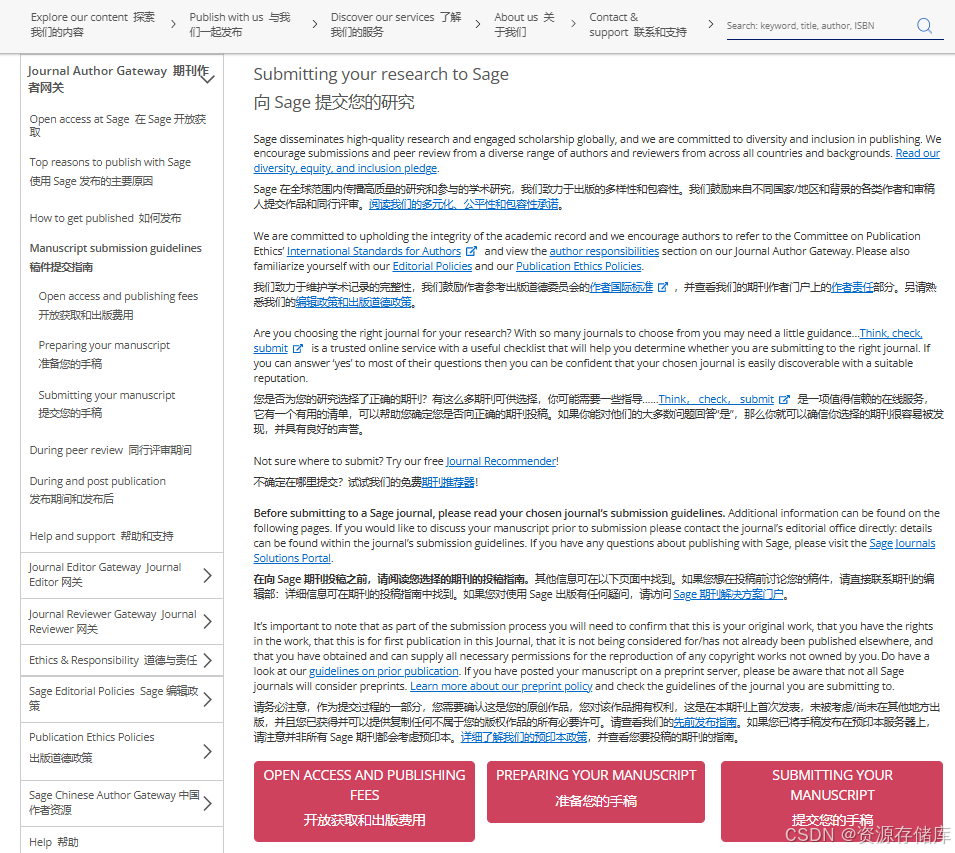This screenshot has height=853, width=955.
Task: Open Top reasons to publish with Sage
Action: click(x=110, y=171)
